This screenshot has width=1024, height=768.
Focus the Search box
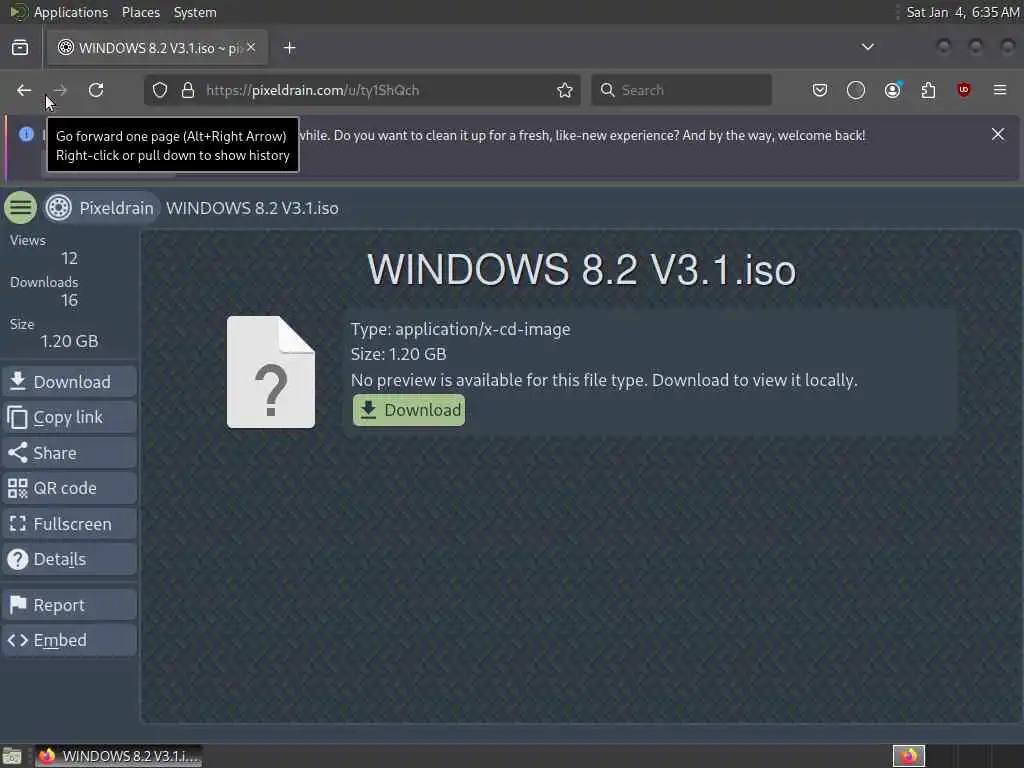point(681,90)
